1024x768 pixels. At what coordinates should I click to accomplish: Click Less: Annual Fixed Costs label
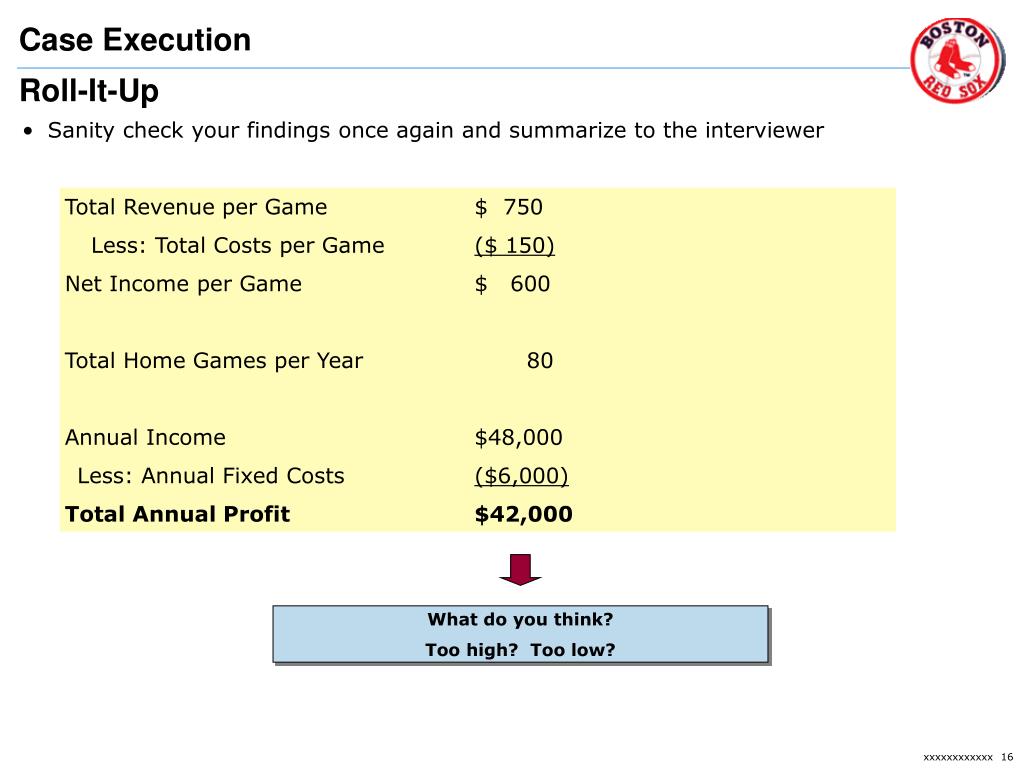point(211,475)
